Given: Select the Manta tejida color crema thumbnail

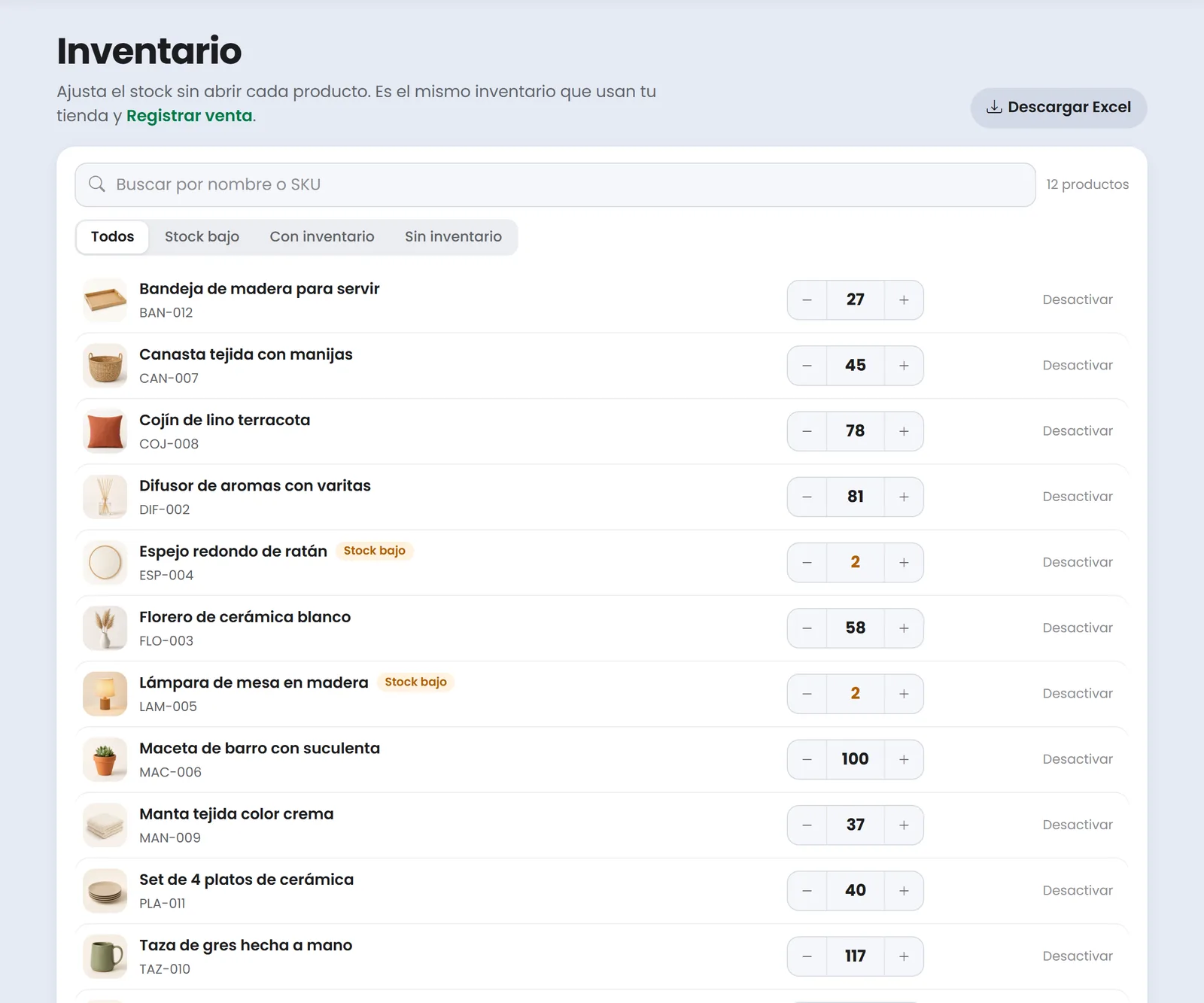Looking at the screenshot, I should pyautogui.click(x=105, y=825).
